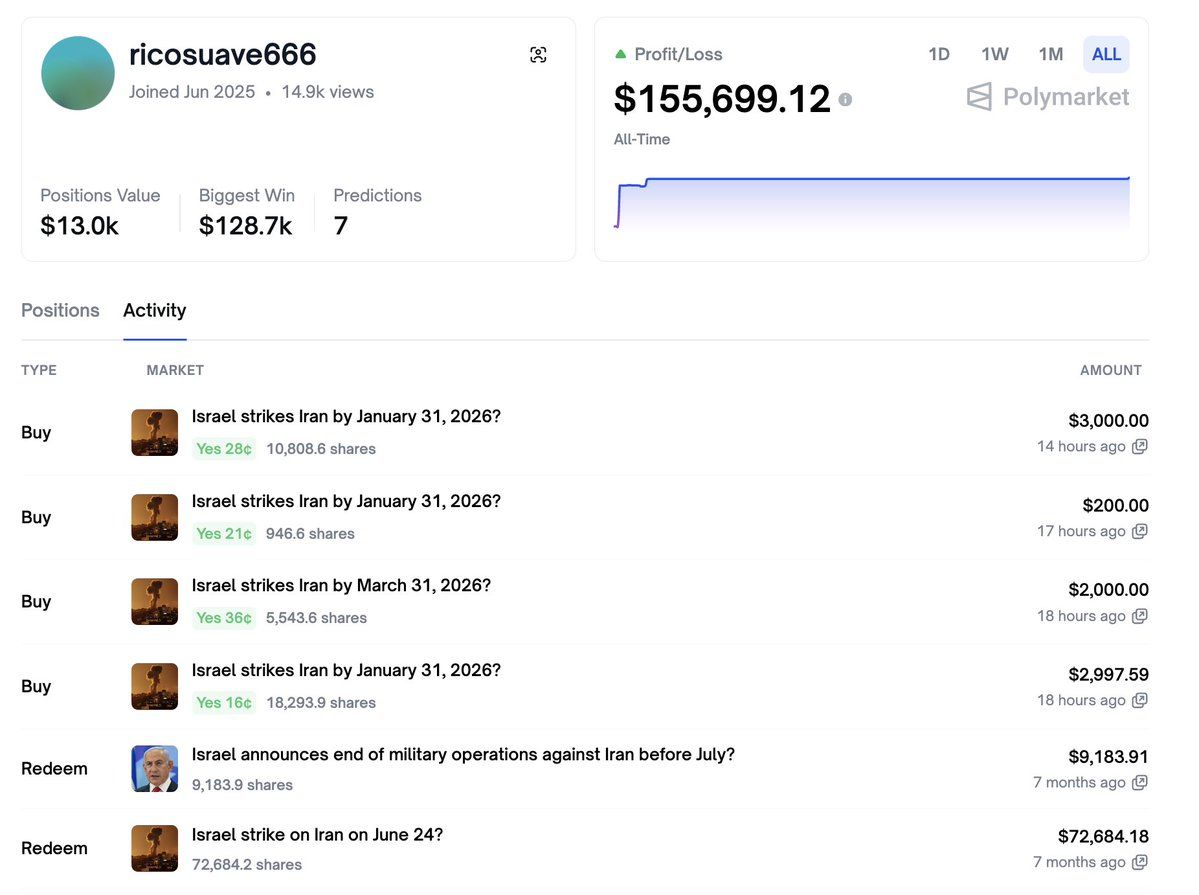This screenshot has height=895, width=1199.
Task: Click the link icon beside the $9,183.91 redeem timestamp
Action: (1139, 781)
